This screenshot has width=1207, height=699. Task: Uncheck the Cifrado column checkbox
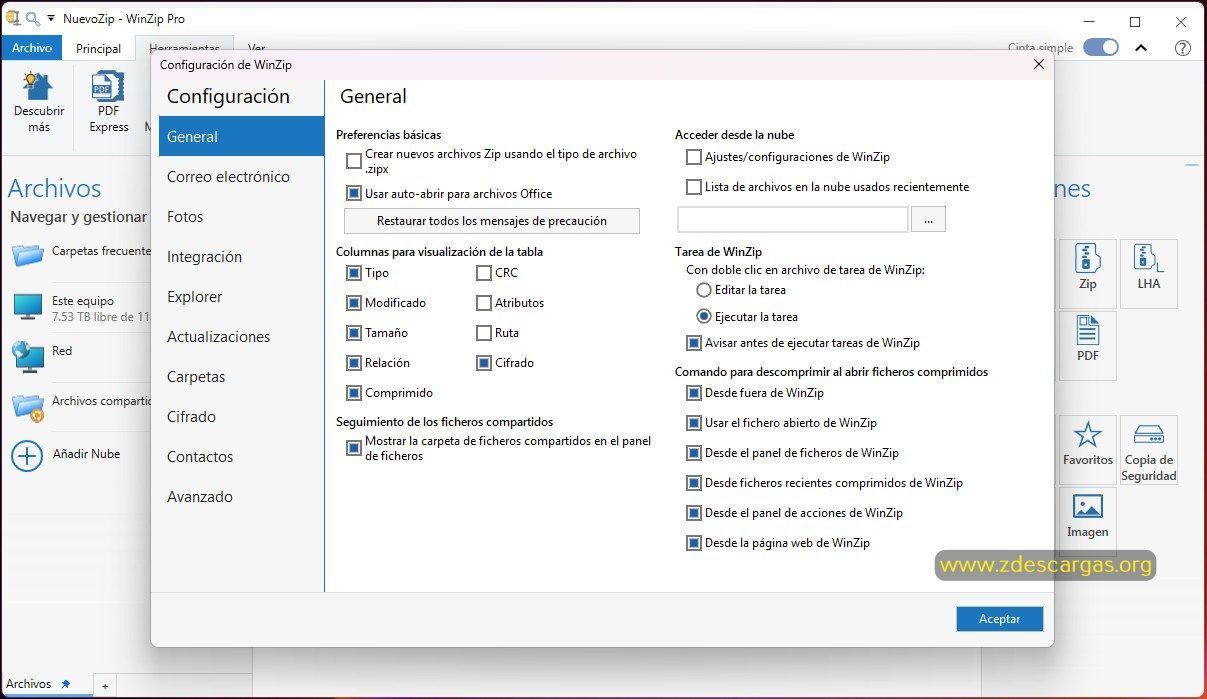click(x=484, y=363)
